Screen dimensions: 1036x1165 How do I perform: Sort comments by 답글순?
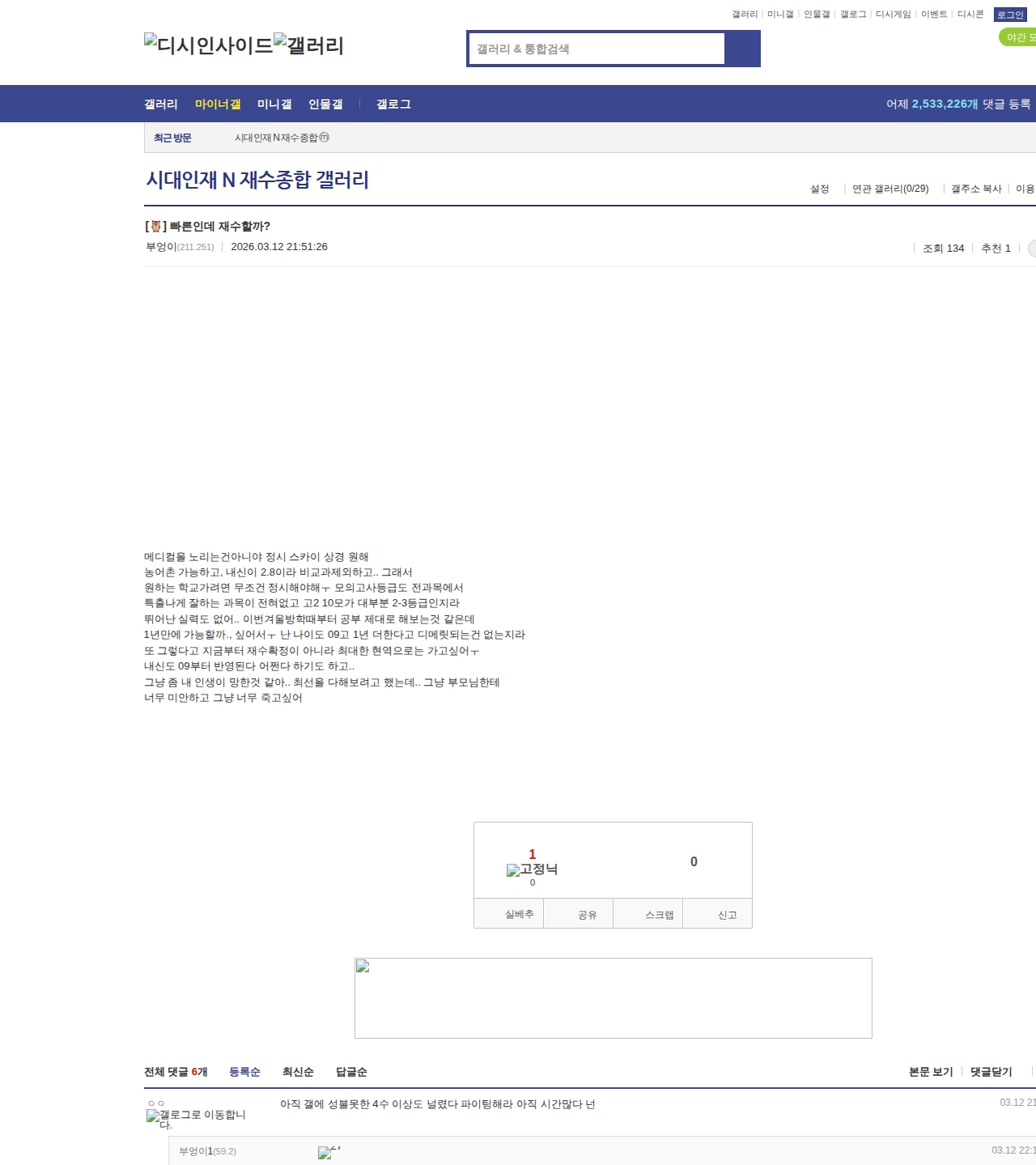pos(351,1072)
